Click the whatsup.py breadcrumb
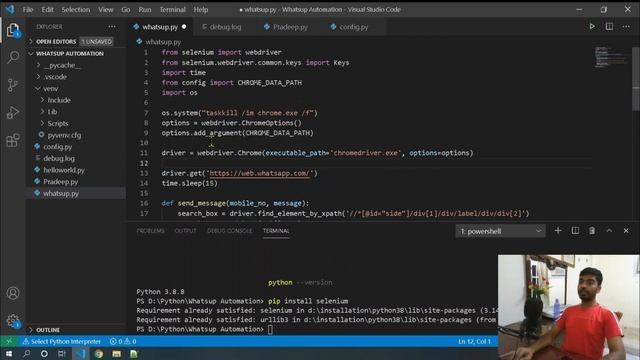 tap(163, 42)
